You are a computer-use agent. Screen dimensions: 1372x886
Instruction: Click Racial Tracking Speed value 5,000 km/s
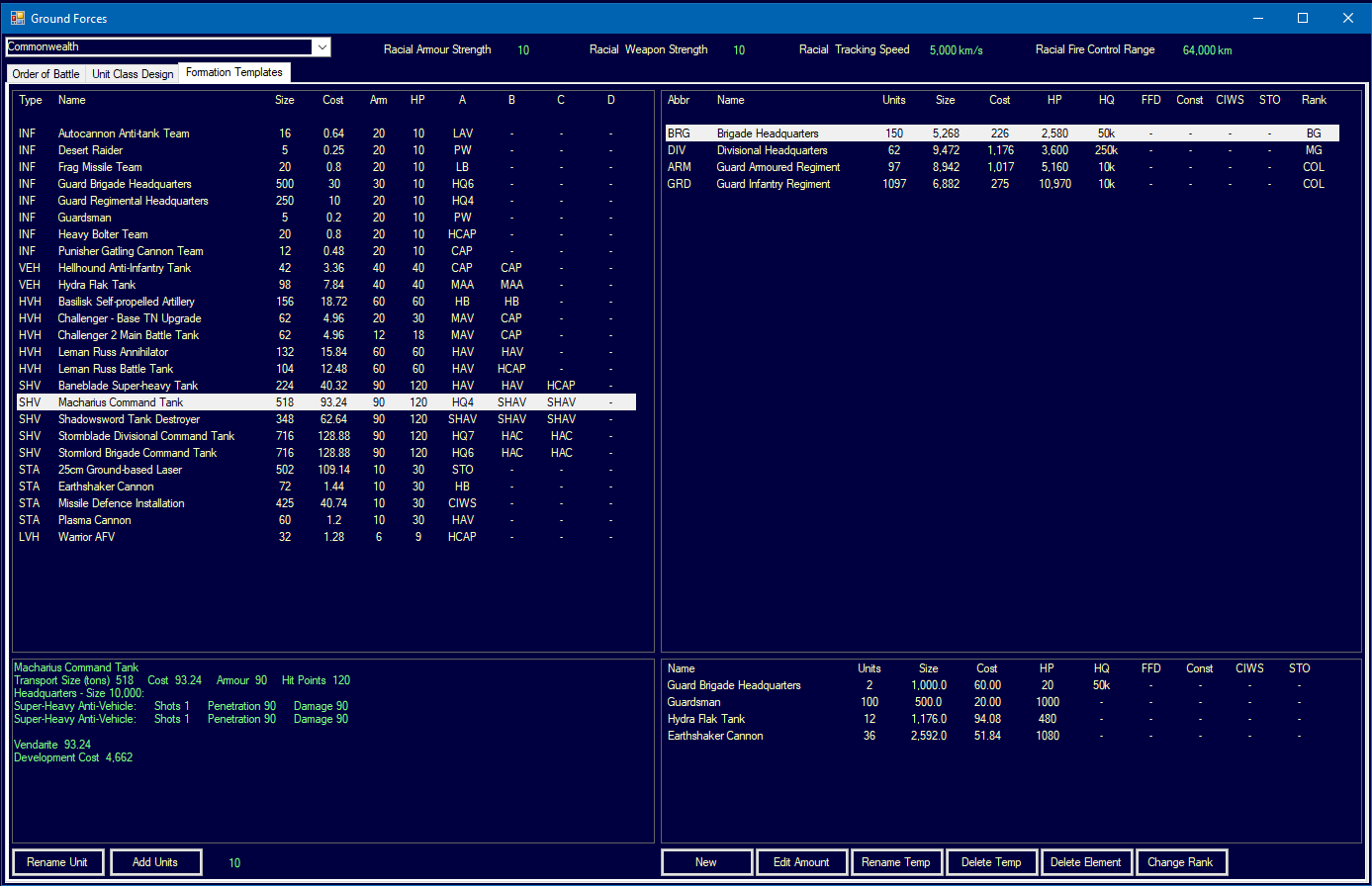957,49
